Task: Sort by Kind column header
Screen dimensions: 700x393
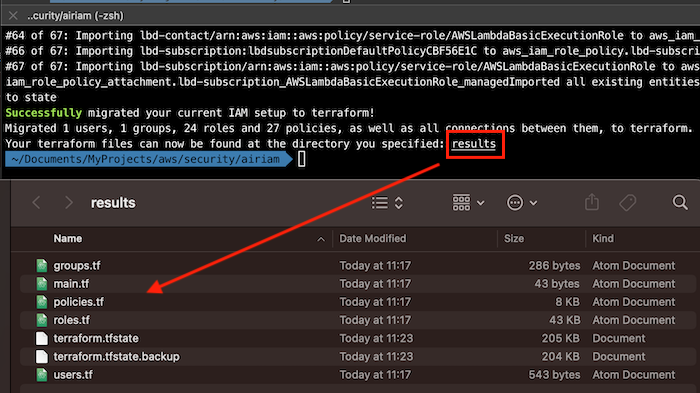Action: point(603,238)
